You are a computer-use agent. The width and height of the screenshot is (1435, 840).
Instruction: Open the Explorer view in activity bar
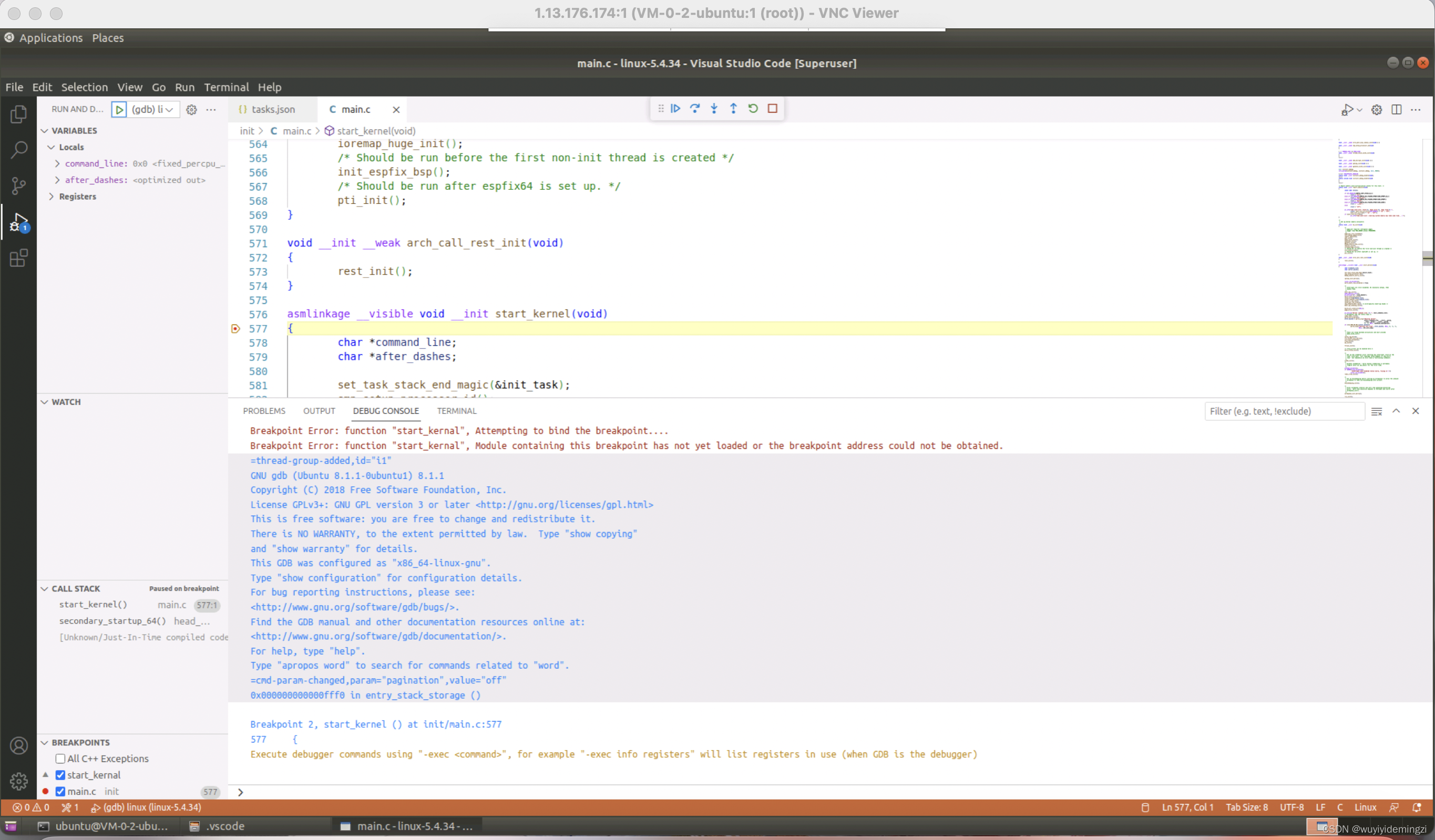[x=18, y=115]
